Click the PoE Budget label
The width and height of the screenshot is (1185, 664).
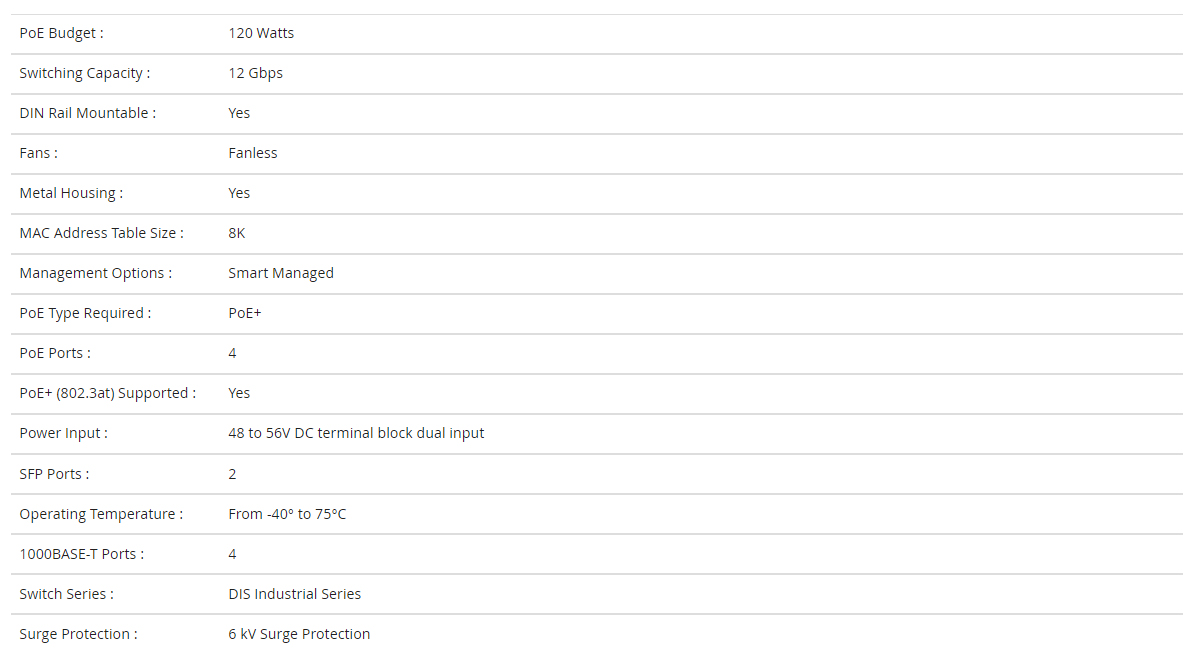[x=61, y=33]
